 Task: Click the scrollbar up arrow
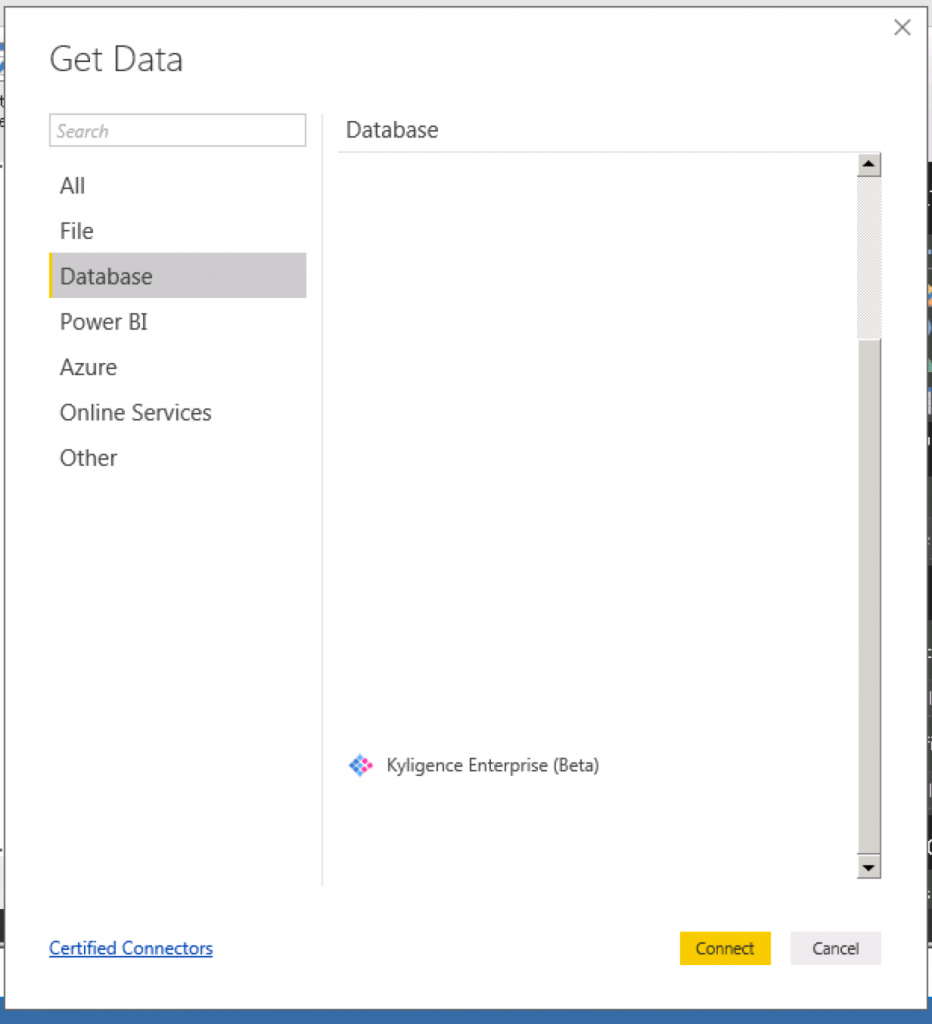[869, 164]
